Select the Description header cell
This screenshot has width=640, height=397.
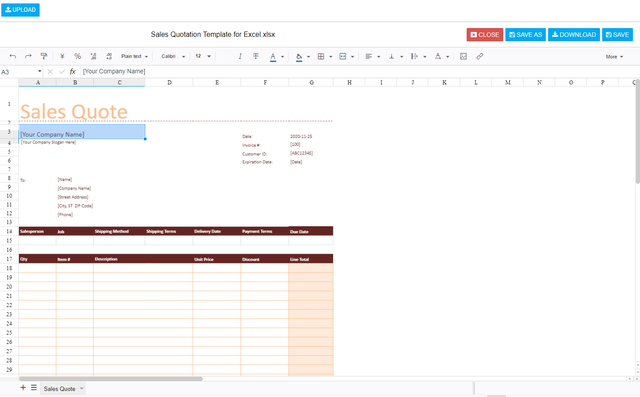click(x=143, y=259)
